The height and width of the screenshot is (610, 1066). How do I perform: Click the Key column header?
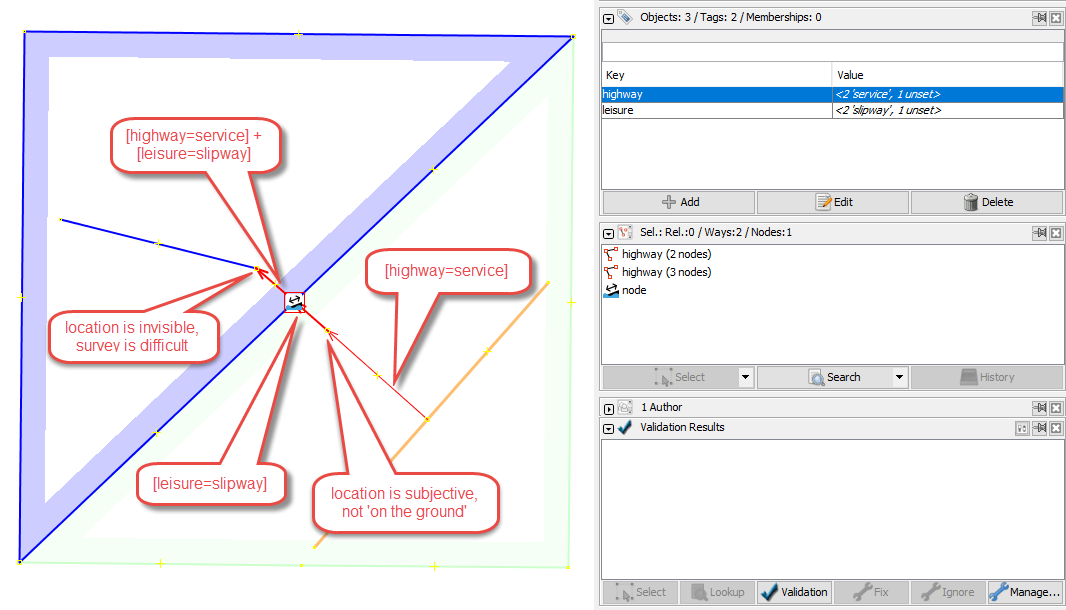(x=717, y=75)
